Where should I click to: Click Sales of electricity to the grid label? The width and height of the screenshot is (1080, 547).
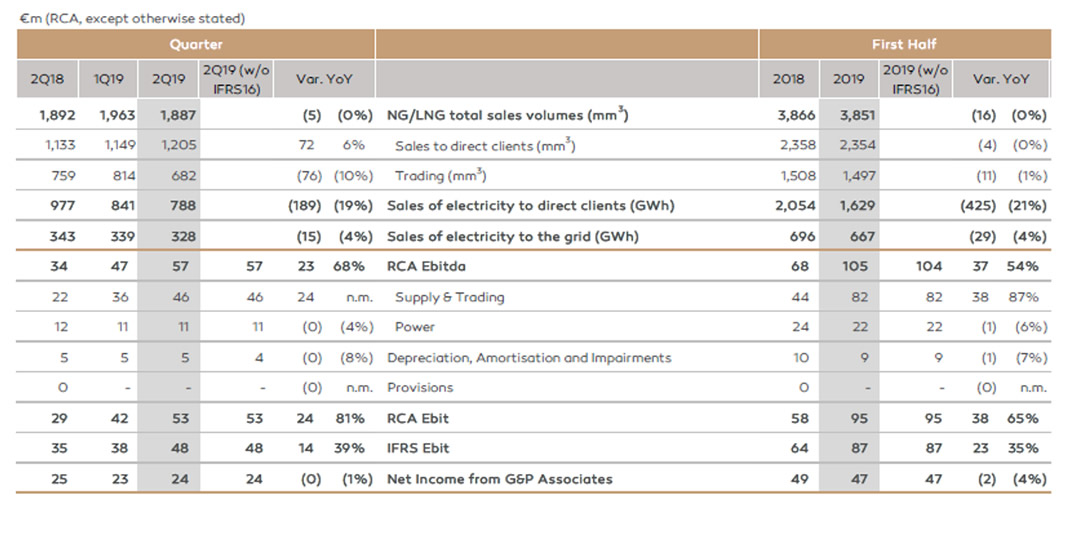(512, 236)
